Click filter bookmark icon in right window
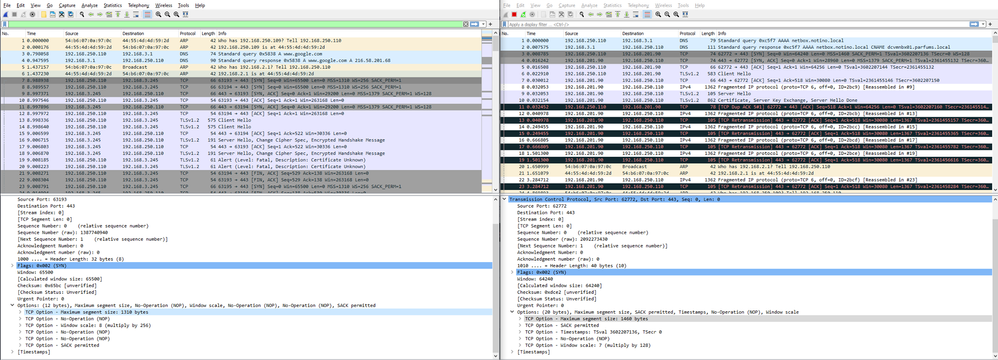The width and height of the screenshot is (998, 360). 505,24
